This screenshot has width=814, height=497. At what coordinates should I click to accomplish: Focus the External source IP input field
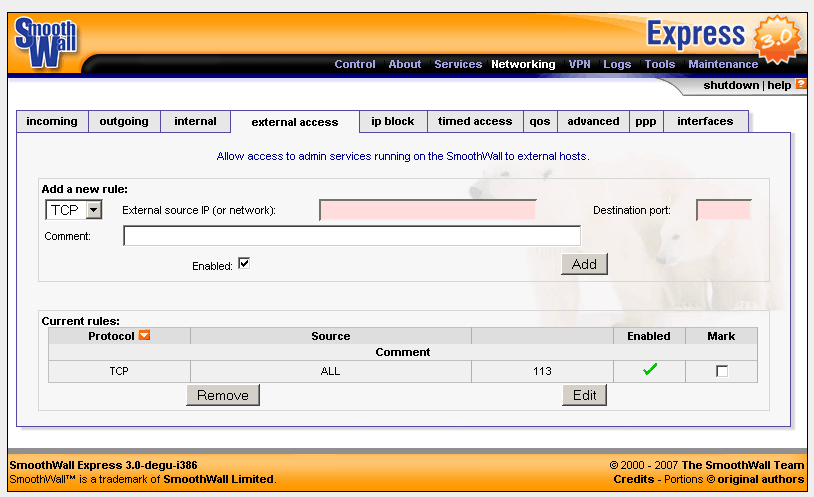click(428, 210)
